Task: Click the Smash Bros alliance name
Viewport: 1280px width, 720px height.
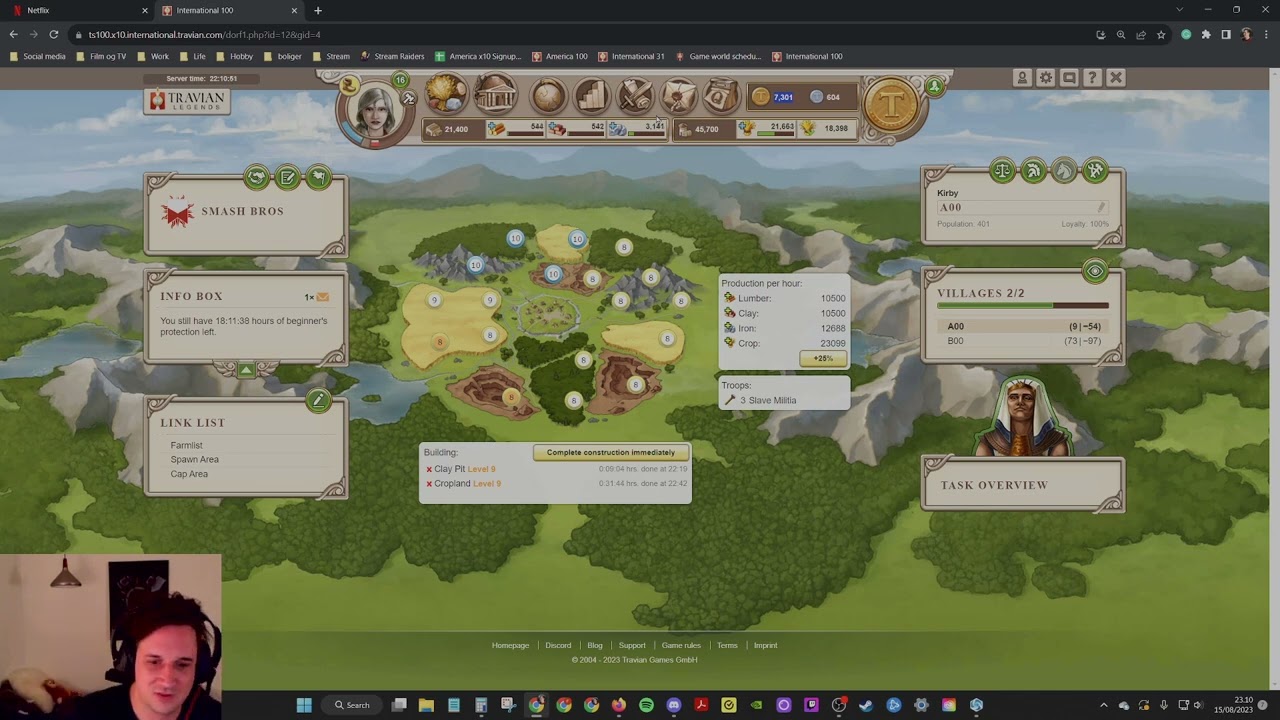Action: coord(242,212)
